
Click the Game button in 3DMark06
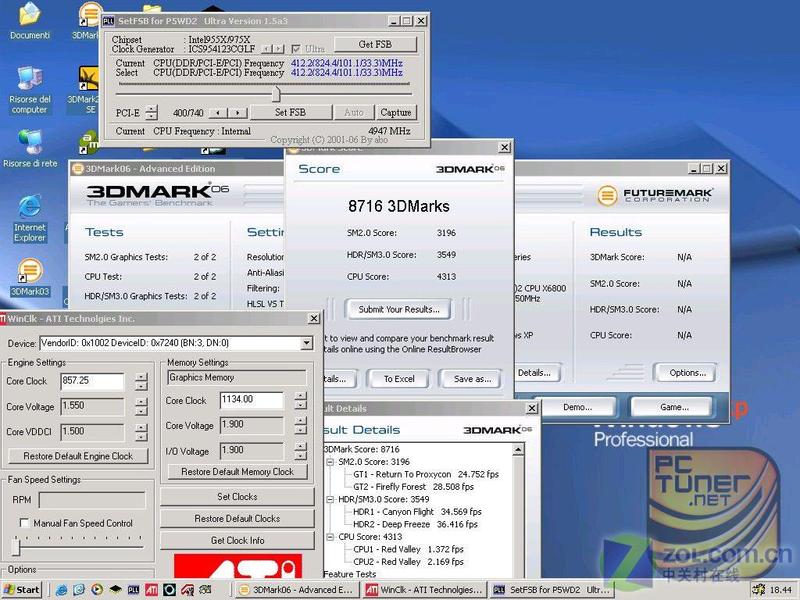pyautogui.click(x=673, y=407)
